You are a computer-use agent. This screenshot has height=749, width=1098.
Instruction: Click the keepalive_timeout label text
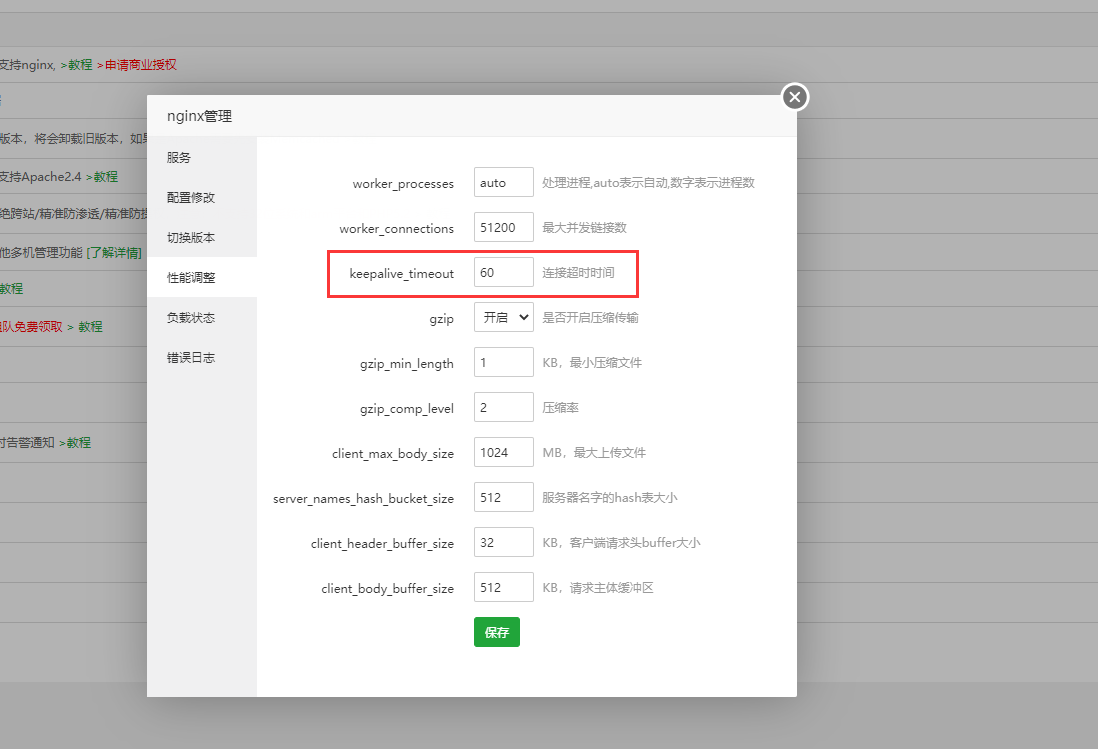tap(401, 273)
